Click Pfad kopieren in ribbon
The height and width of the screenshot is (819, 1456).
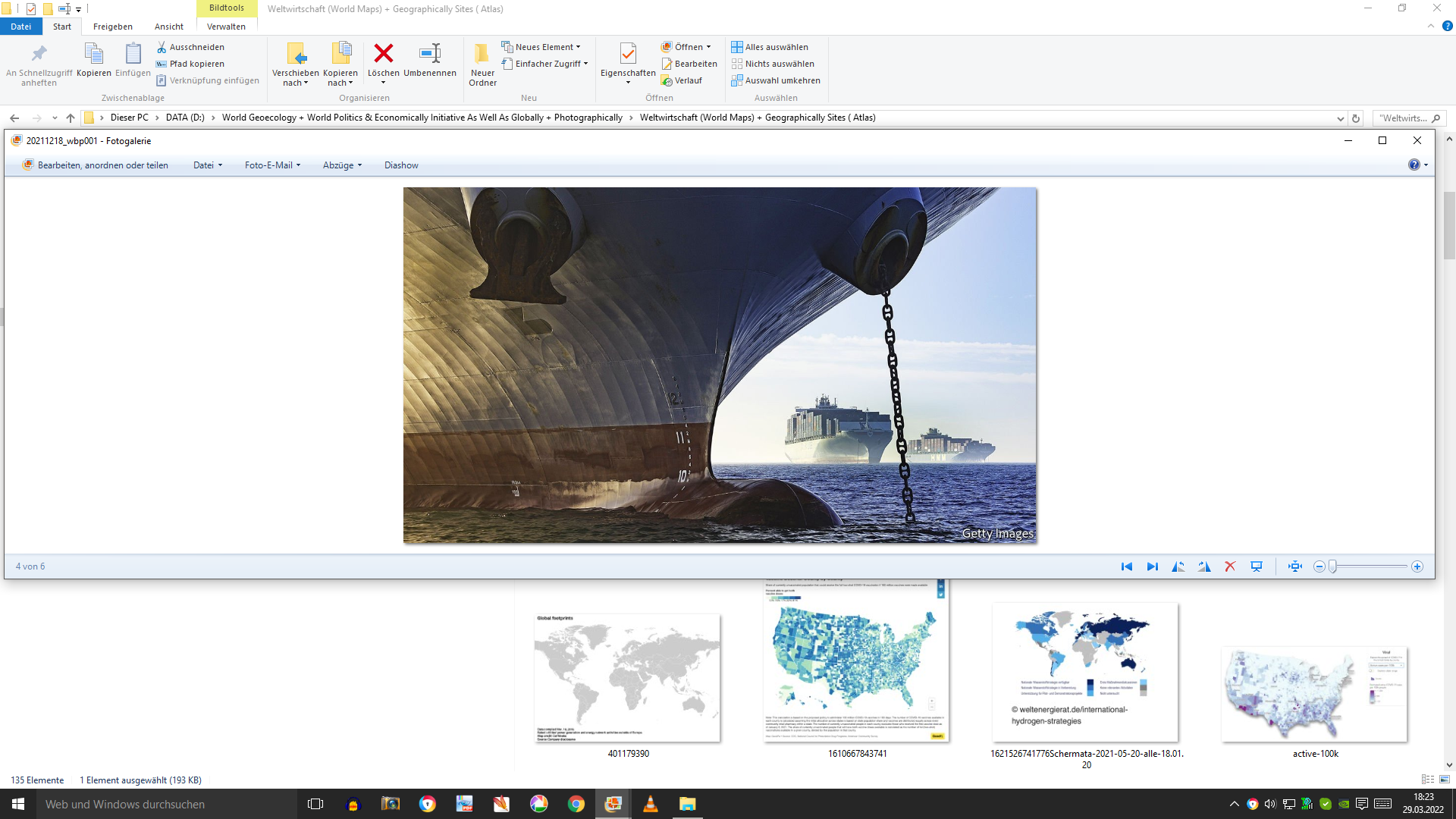coord(190,64)
